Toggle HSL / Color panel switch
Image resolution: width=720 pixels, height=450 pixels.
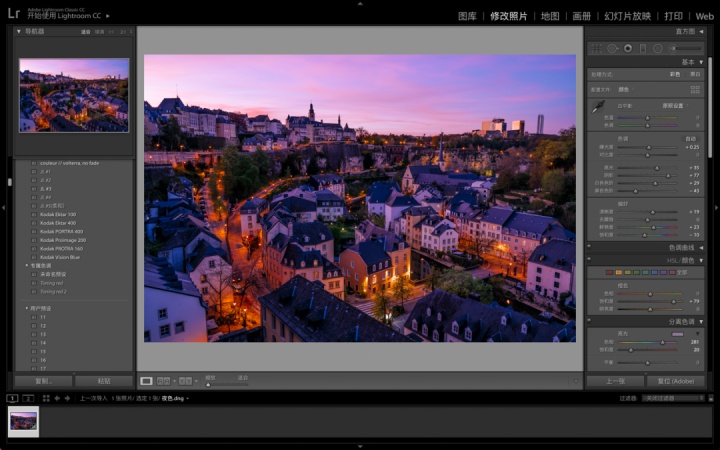(x=589, y=260)
